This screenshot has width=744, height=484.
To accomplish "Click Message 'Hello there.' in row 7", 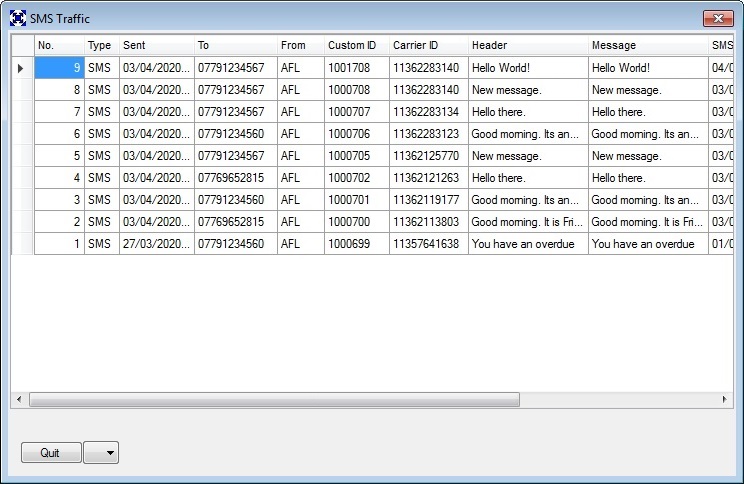I will pyautogui.click(x=648, y=112).
